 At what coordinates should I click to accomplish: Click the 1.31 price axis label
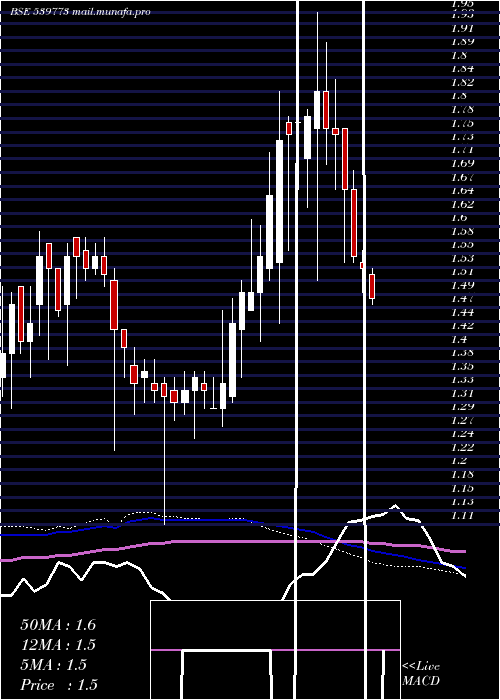[462, 393]
